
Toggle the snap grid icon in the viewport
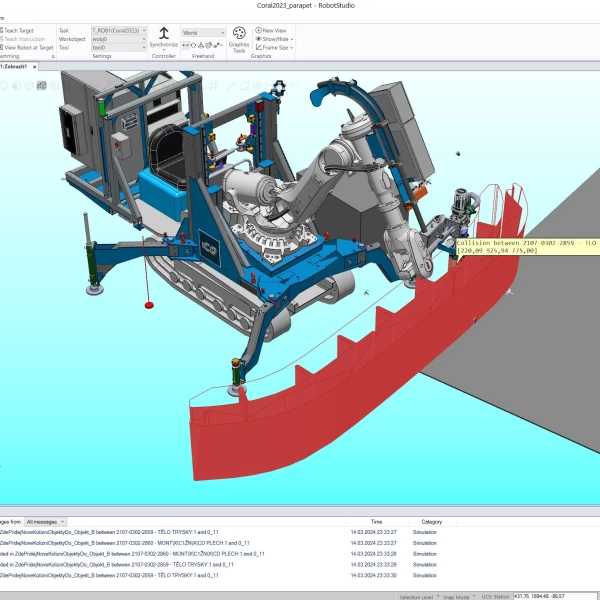coord(214,86)
